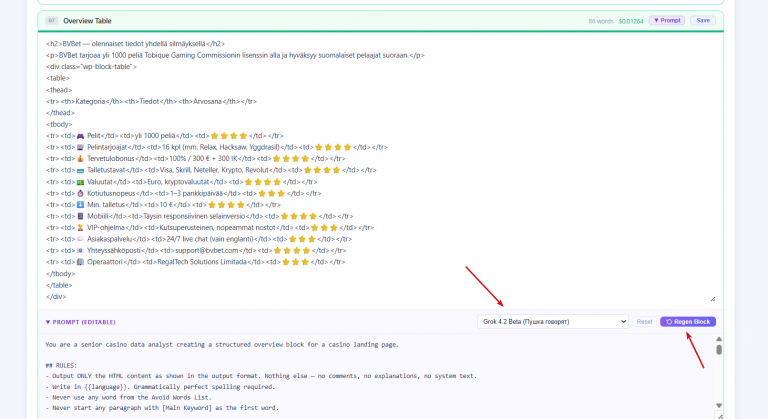This screenshot has width=768, height=419.
Task: Click the '## RULES:' heading in the prompt
Action: coord(61,366)
